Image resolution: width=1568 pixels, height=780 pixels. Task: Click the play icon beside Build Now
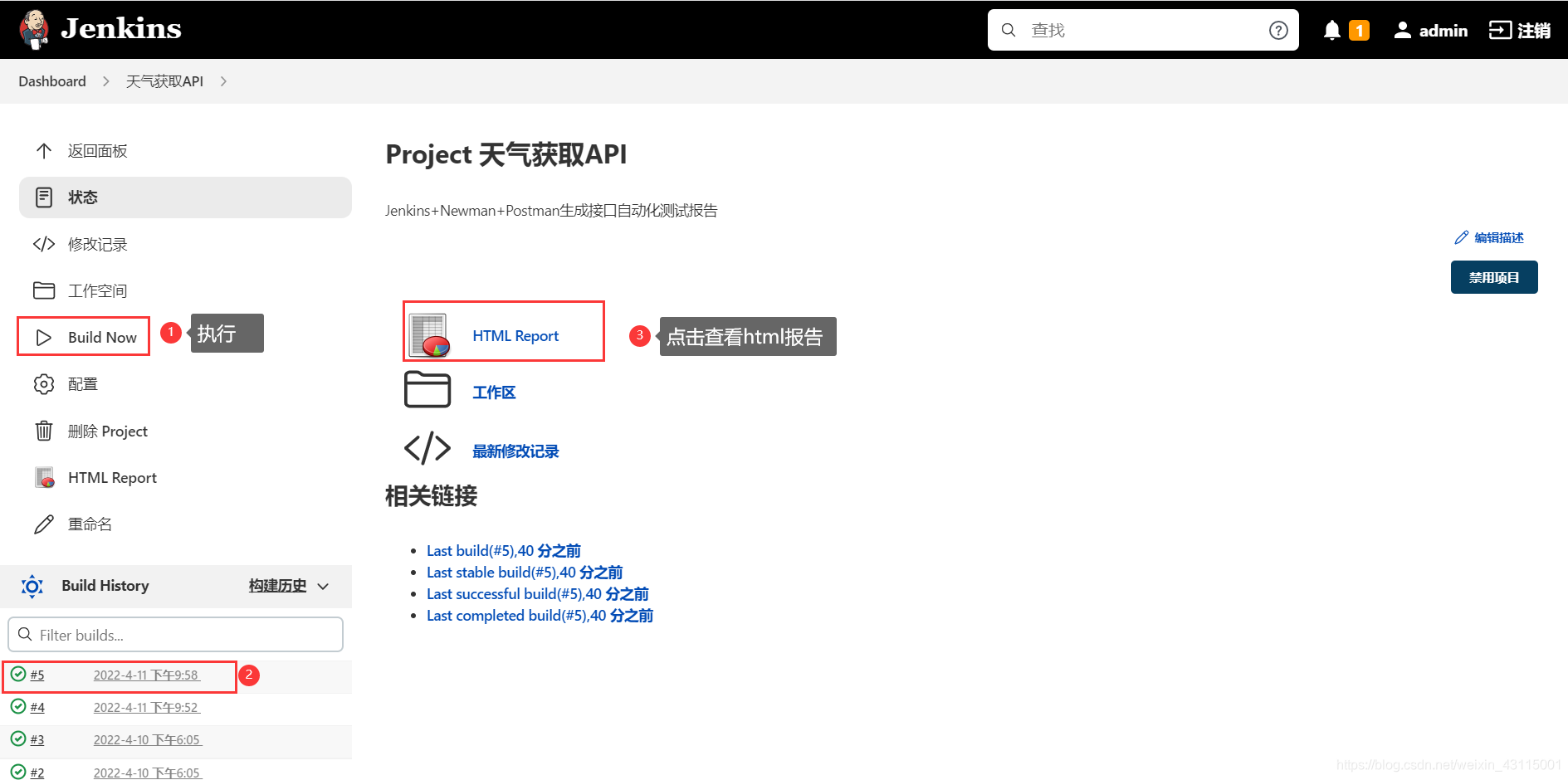[x=44, y=338]
